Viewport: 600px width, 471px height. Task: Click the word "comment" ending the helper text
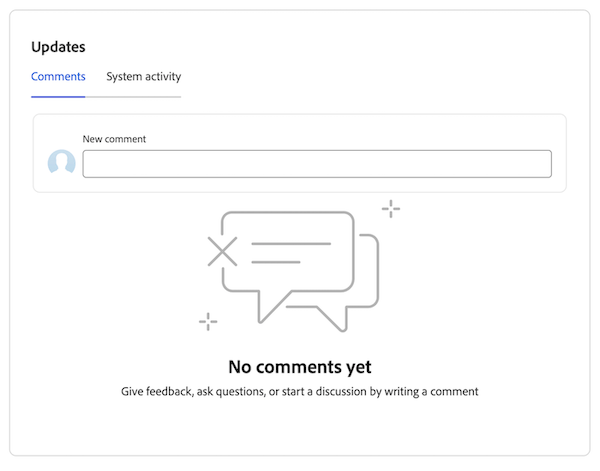tap(455, 392)
